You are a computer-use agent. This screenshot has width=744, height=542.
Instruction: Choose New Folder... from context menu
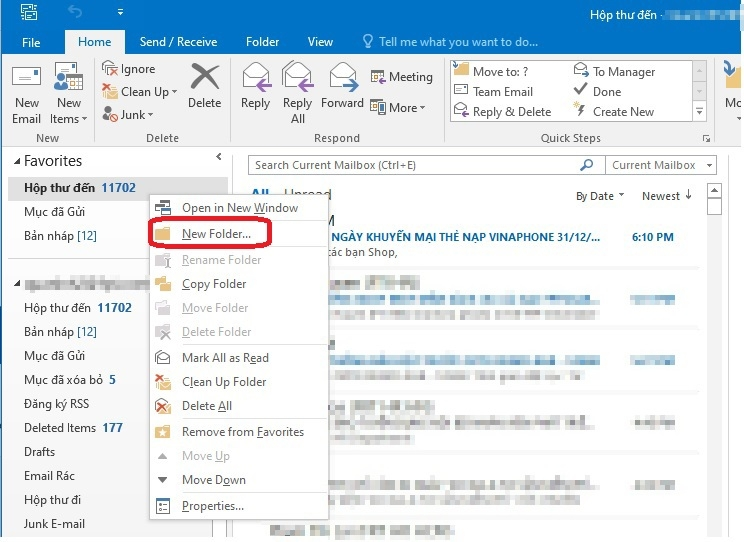(215, 234)
